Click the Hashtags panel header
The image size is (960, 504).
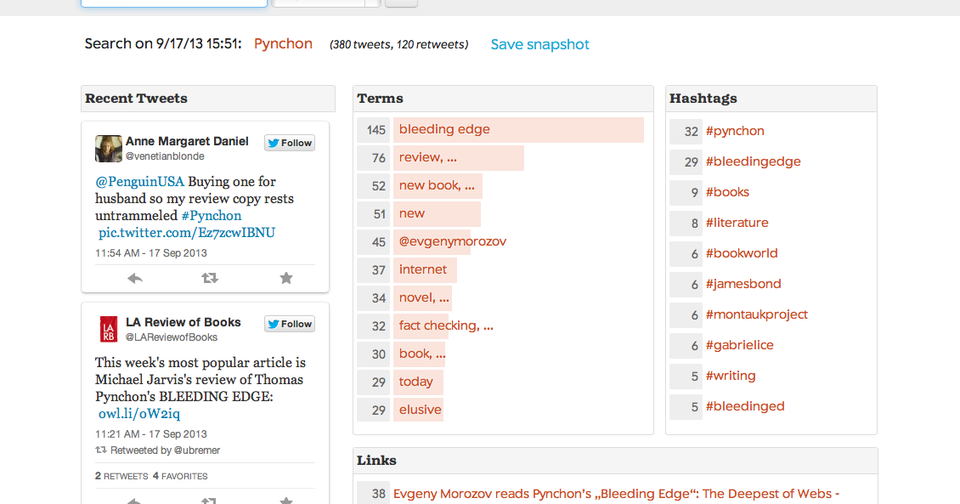(771, 99)
